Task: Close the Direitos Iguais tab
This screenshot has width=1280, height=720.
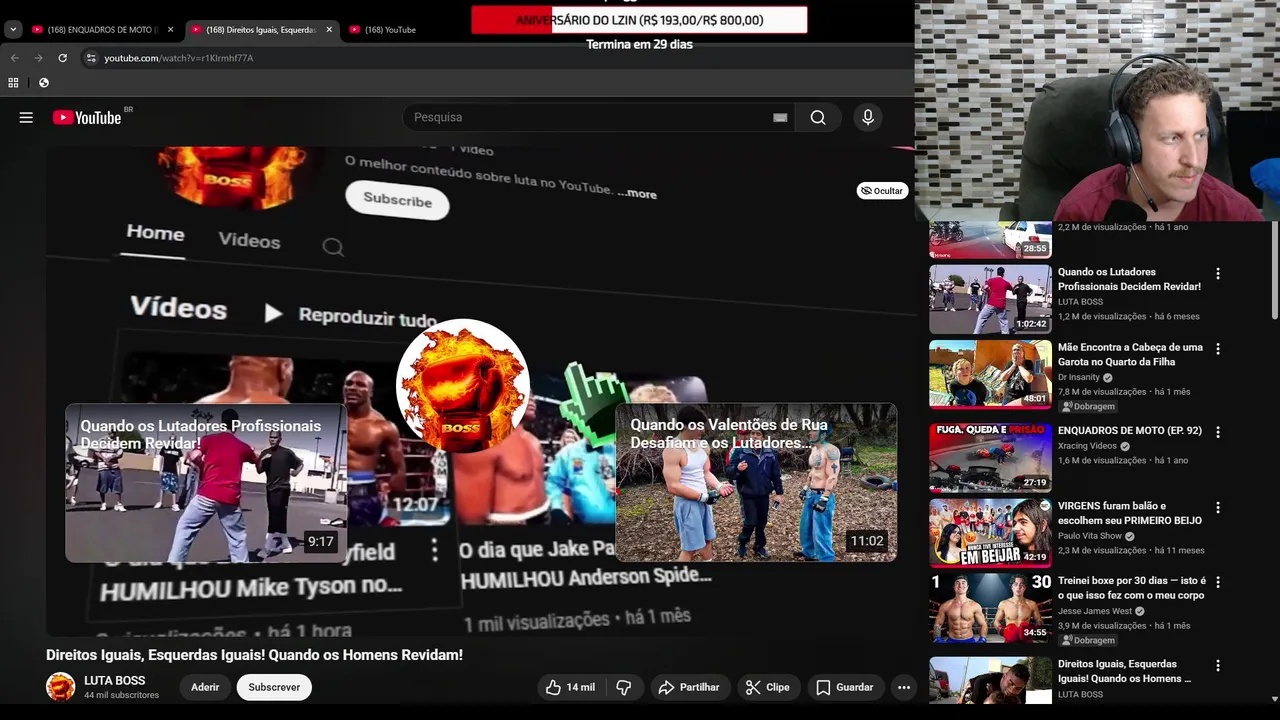Action: click(x=329, y=29)
